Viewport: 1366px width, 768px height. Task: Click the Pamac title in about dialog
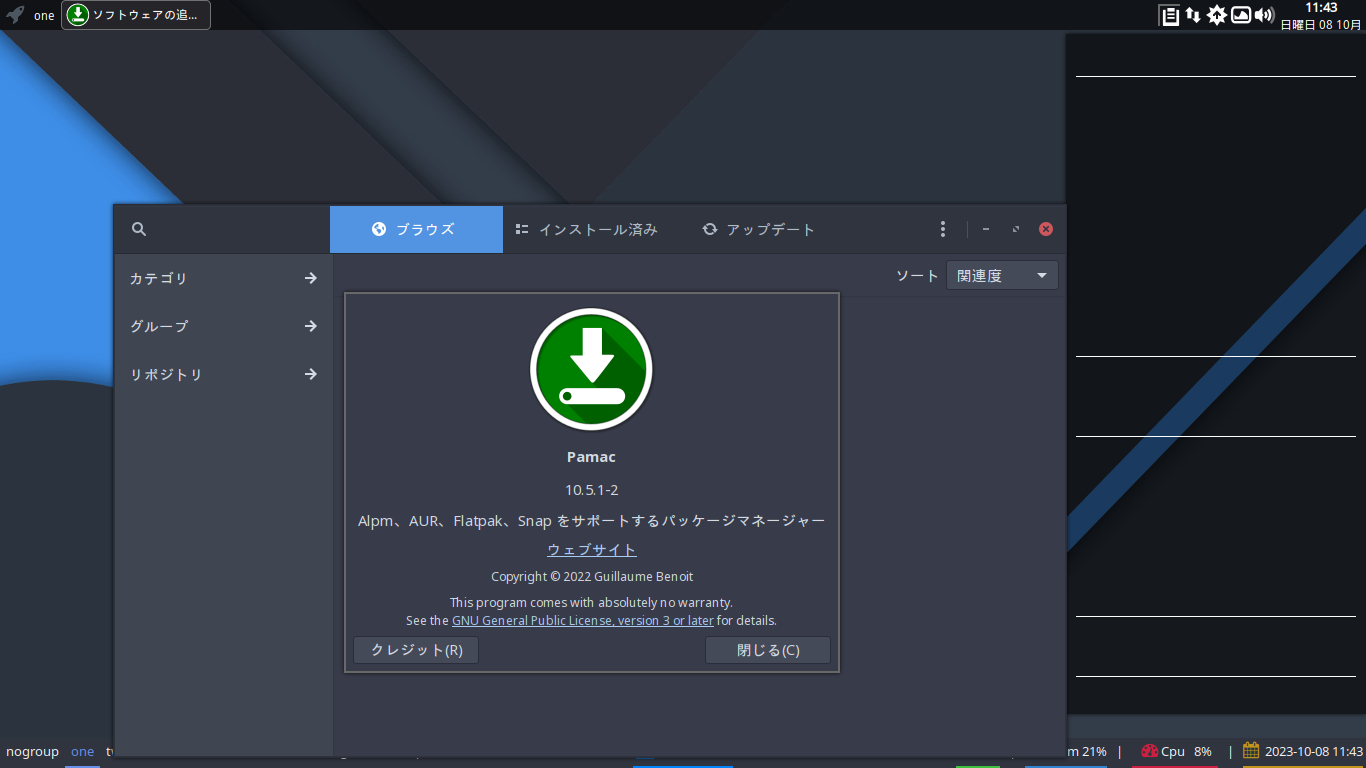tap(591, 457)
